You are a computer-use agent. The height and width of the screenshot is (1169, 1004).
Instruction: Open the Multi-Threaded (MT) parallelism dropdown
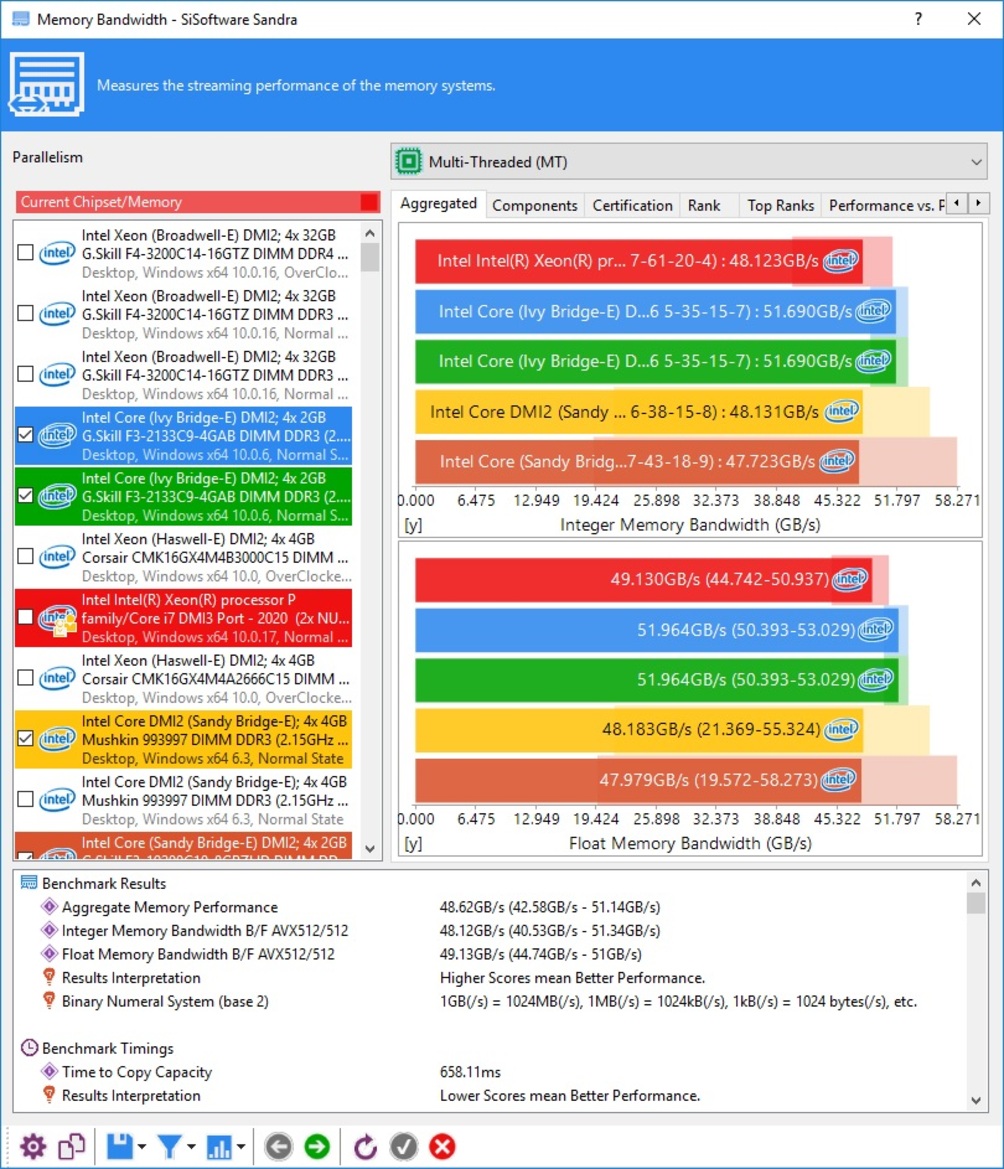coord(689,161)
